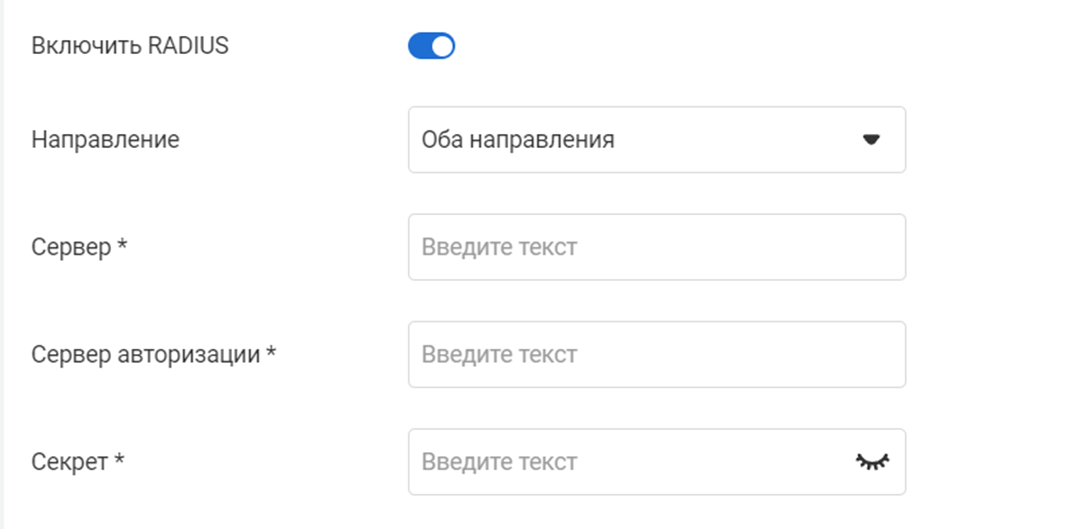Image resolution: width=1068 pixels, height=529 pixels.
Task: Click the asterisk beside the Секрет label
Action: 119,461
